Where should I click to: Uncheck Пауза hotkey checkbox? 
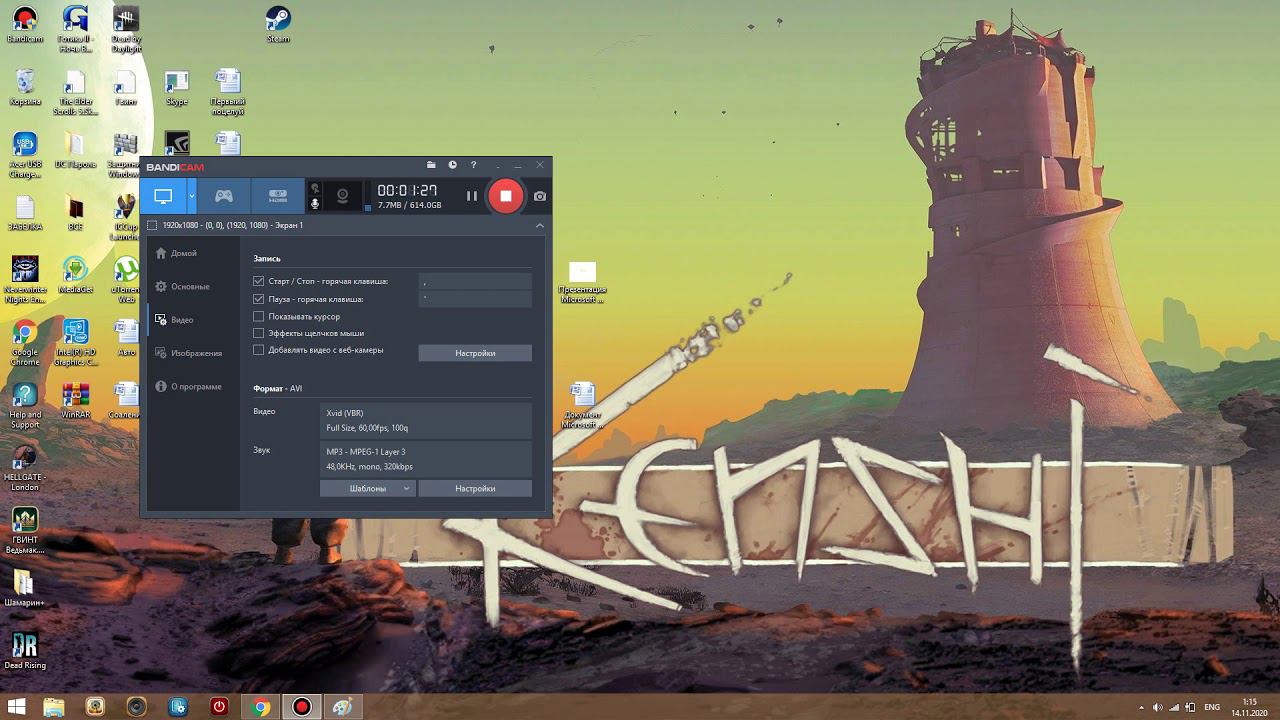tap(259, 299)
